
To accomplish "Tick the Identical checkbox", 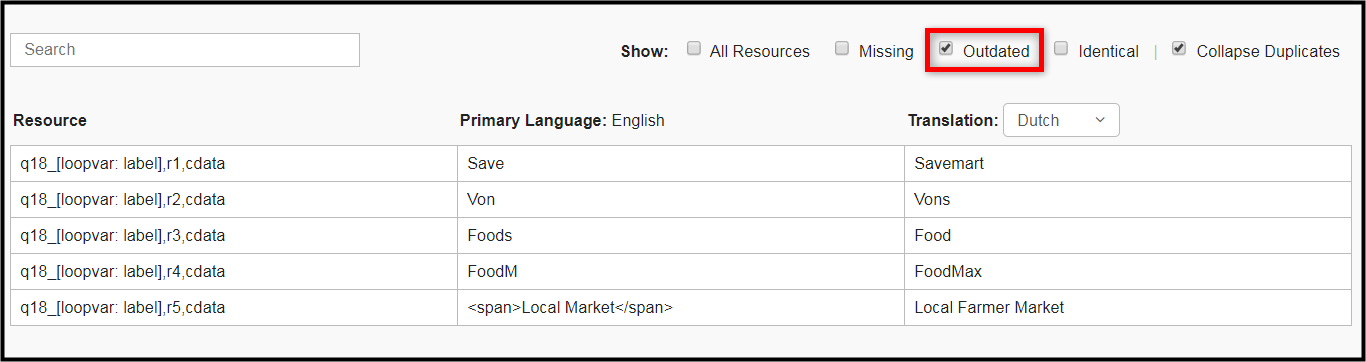I will tap(1061, 49).
